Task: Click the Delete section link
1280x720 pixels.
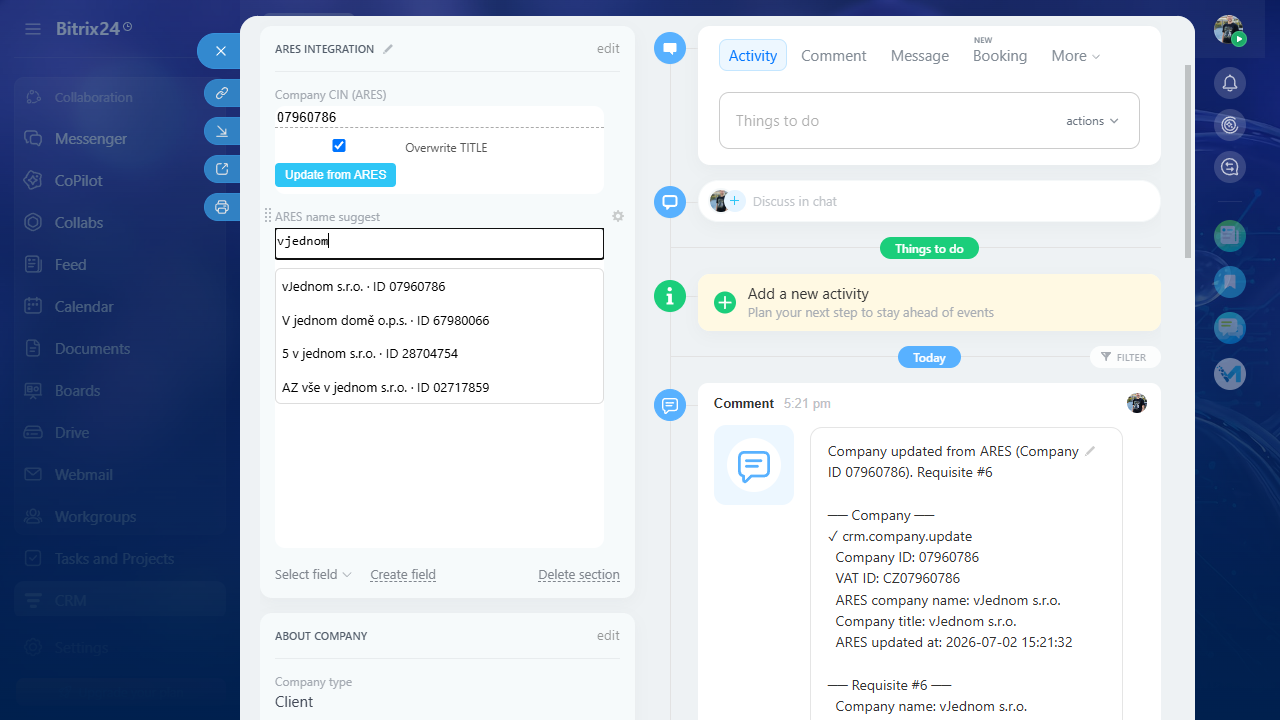Action: click(x=579, y=575)
